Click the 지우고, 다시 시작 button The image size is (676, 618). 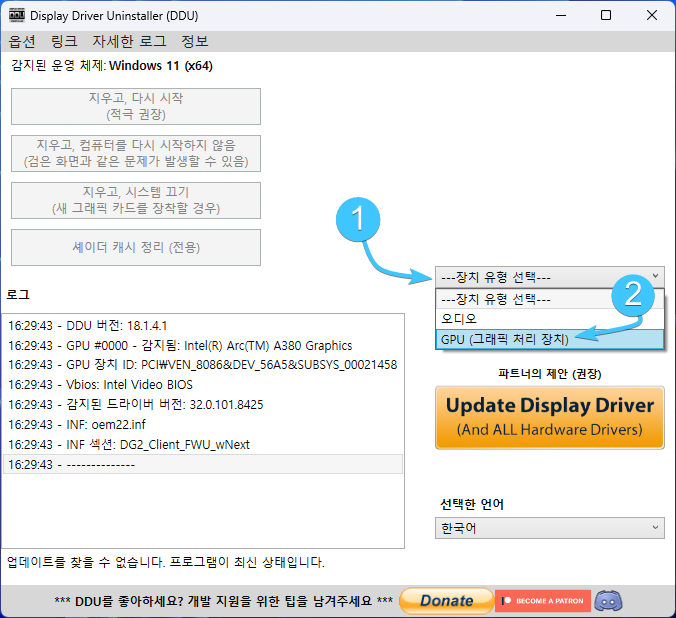tap(135, 106)
